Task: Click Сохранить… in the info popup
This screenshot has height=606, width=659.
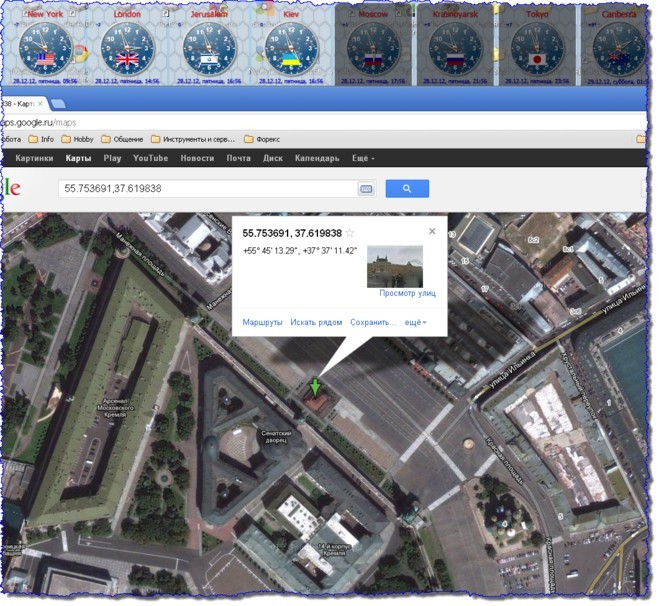Action: [373, 322]
